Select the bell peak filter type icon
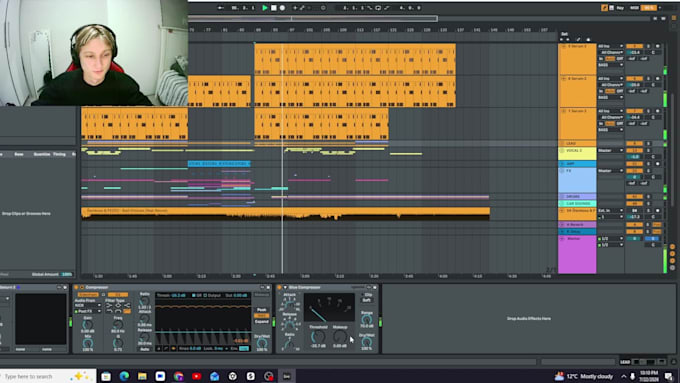This screenshot has height=383, width=680. [x=118, y=305]
